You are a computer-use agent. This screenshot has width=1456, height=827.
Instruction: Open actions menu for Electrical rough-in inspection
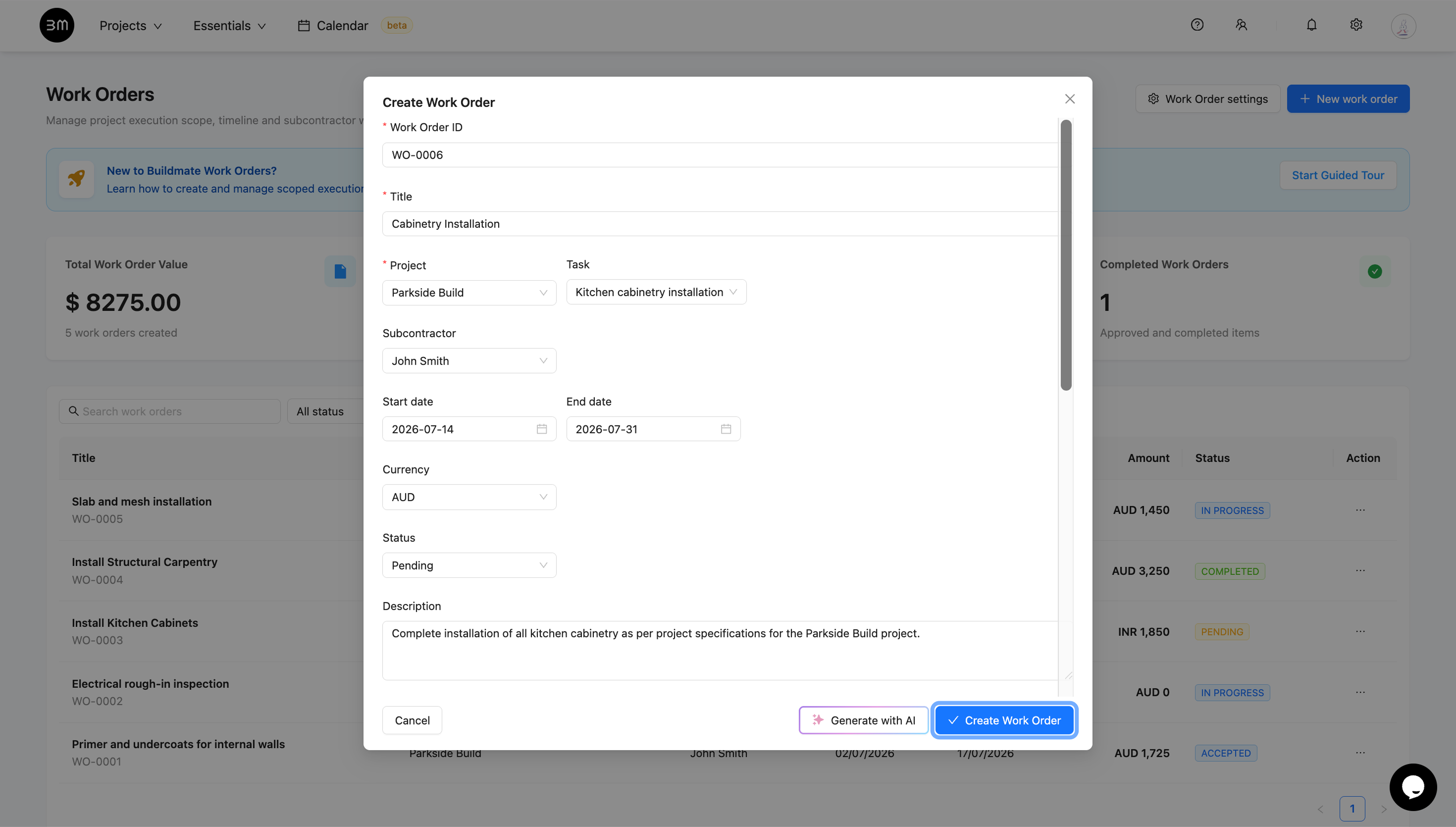click(1360, 692)
